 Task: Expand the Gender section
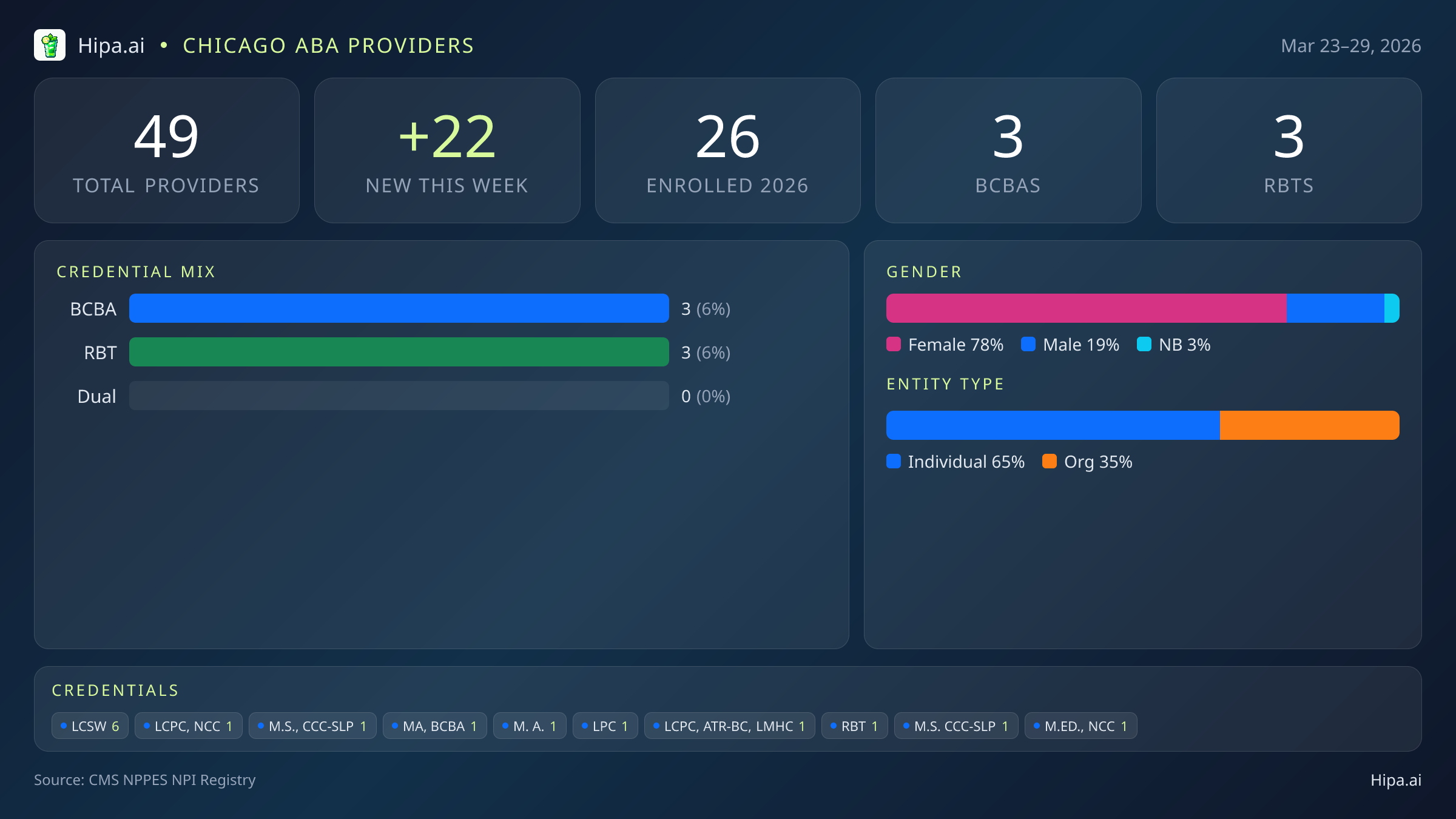pyautogui.click(x=923, y=271)
